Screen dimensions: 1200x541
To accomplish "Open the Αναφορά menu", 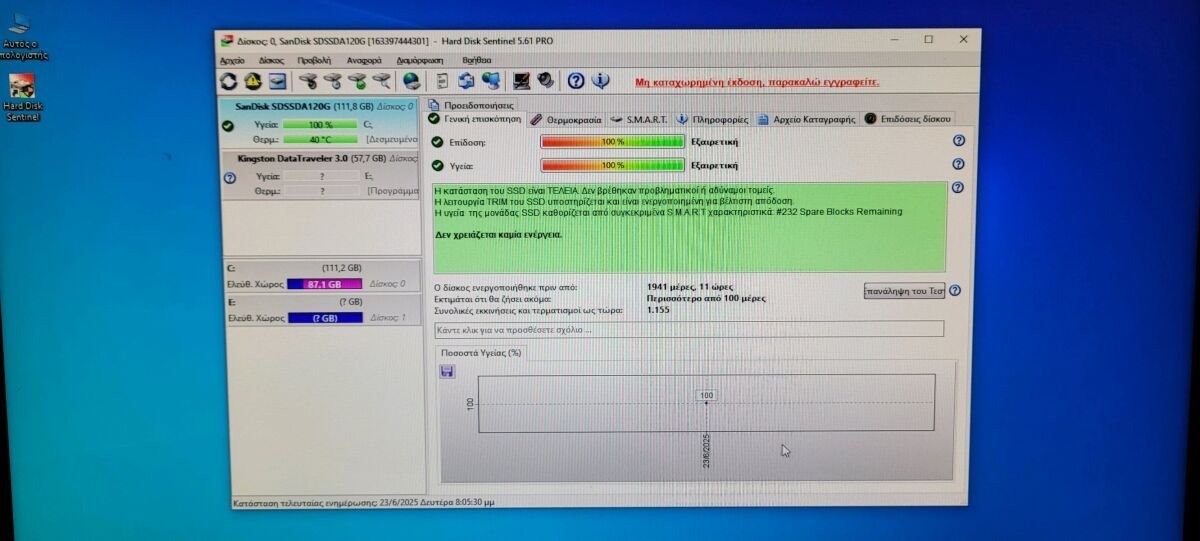I will pos(363,60).
